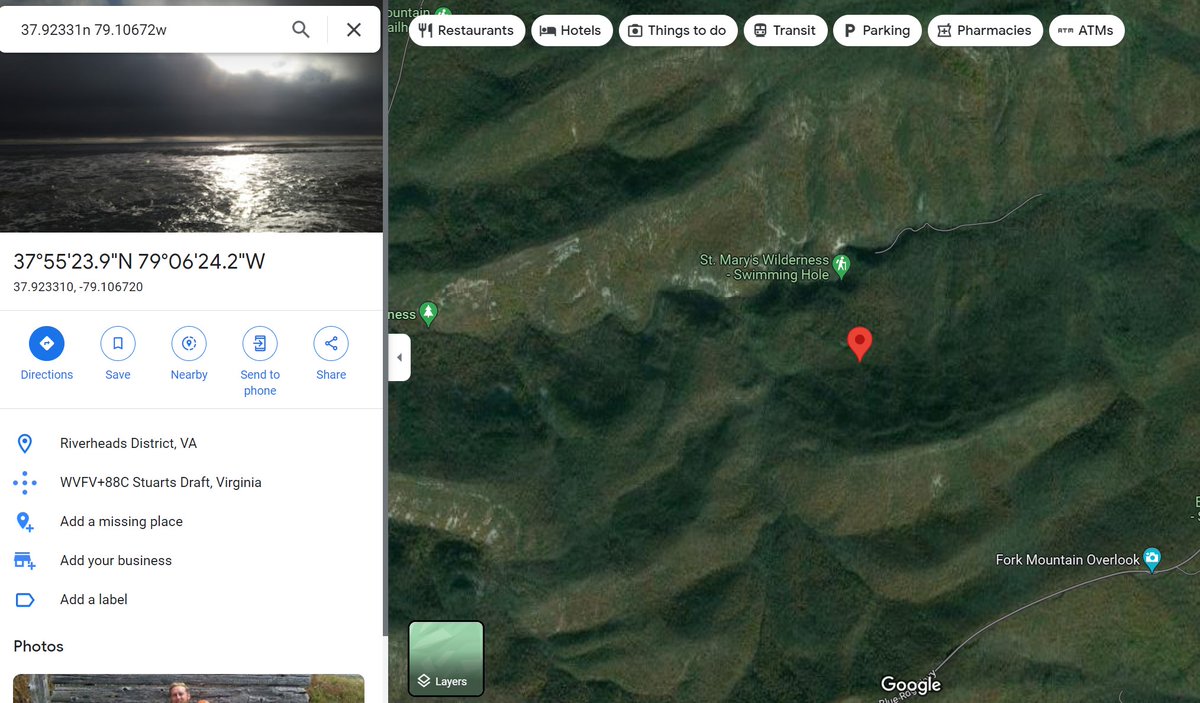Click the red dropped pin
The height and width of the screenshot is (703, 1200).
click(x=859, y=343)
